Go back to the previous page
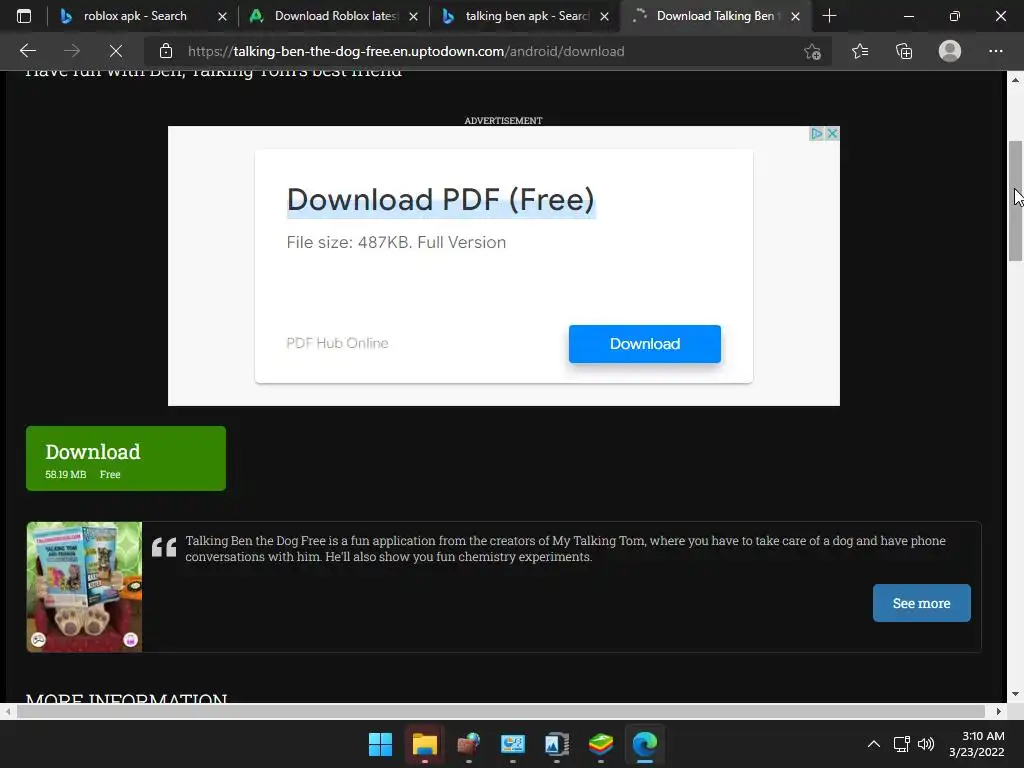The image size is (1024, 768). 28,51
